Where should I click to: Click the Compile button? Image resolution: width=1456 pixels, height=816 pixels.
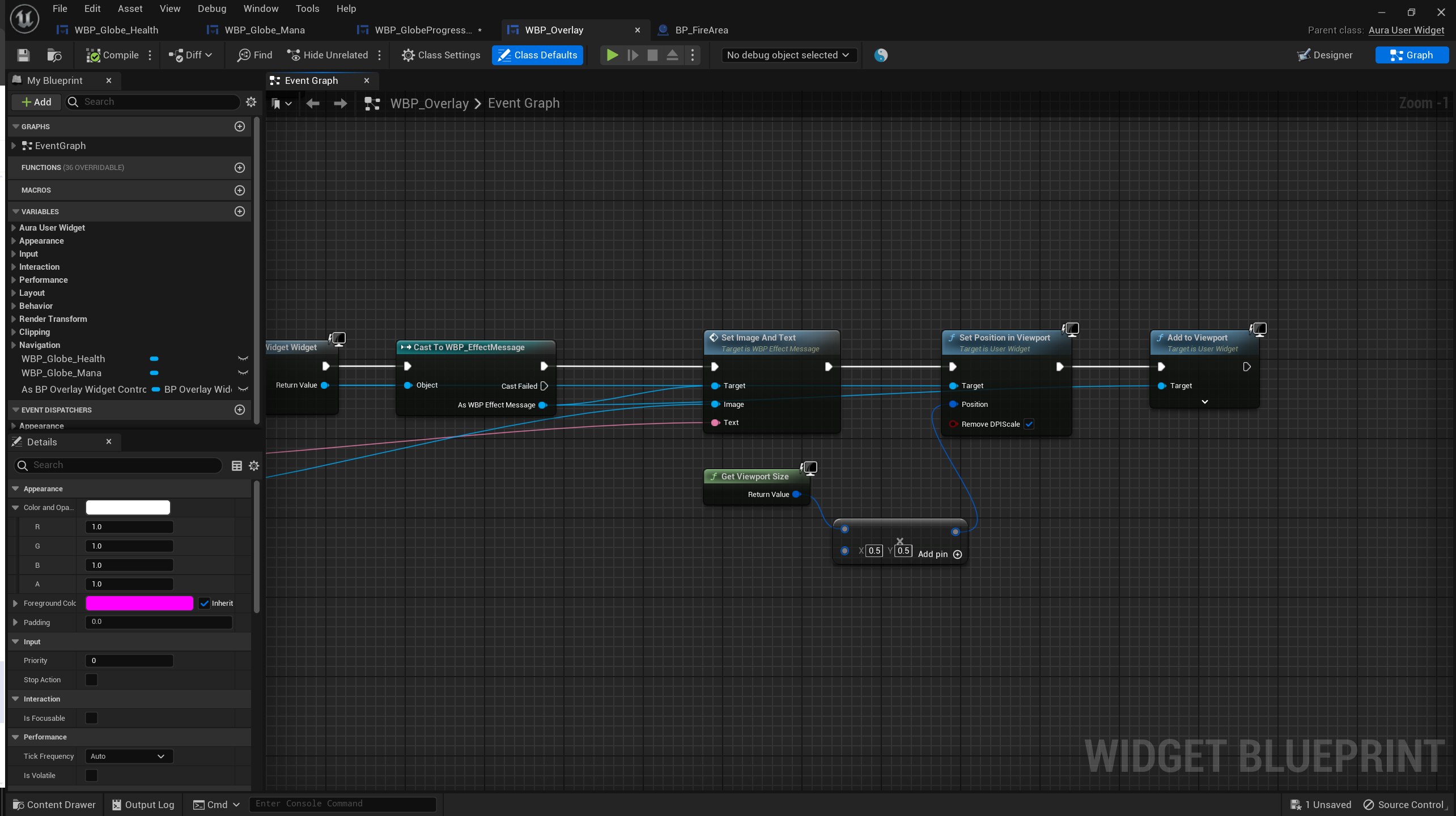click(112, 55)
